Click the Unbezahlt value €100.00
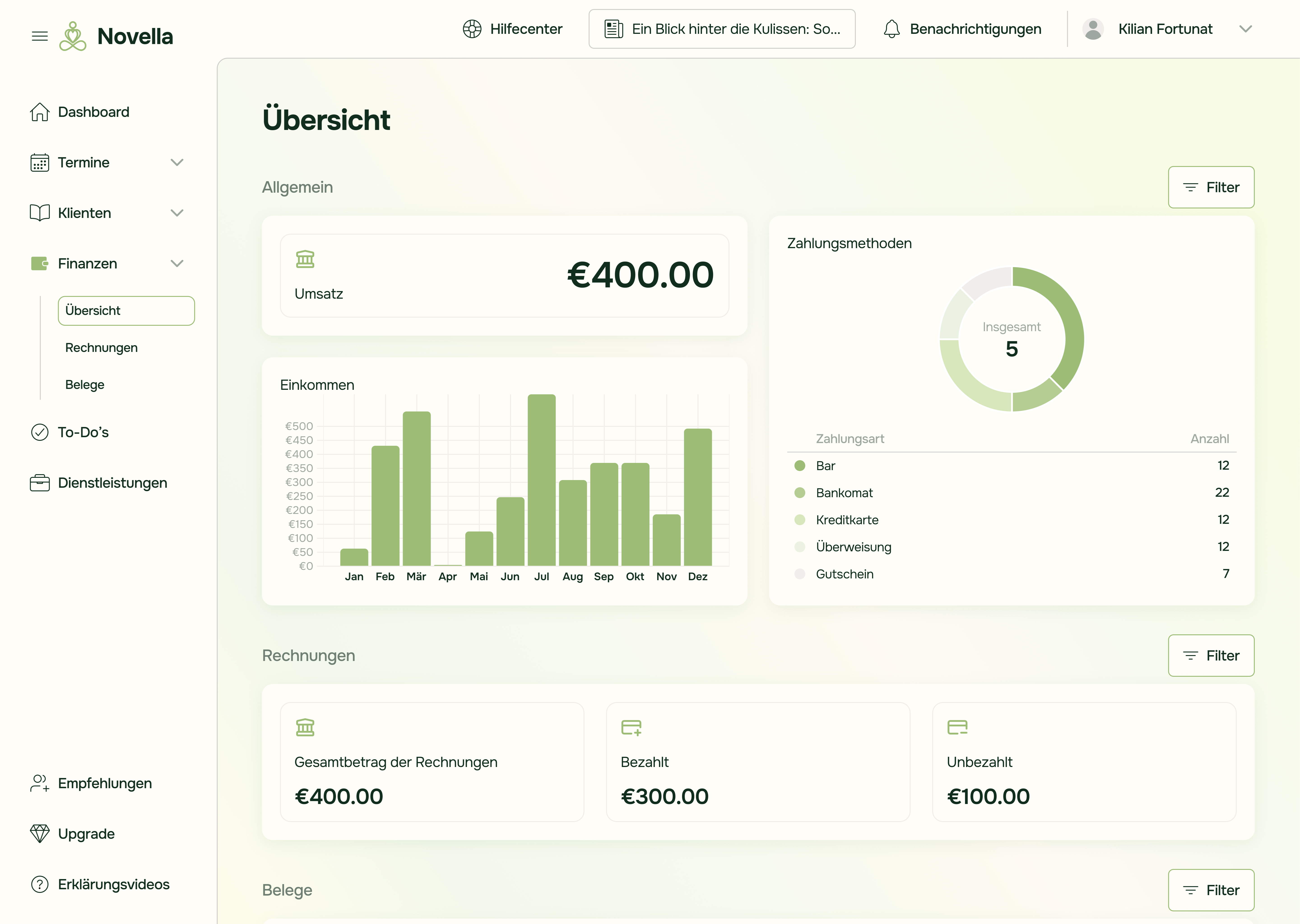1300x924 pixels. click(988, 797)
